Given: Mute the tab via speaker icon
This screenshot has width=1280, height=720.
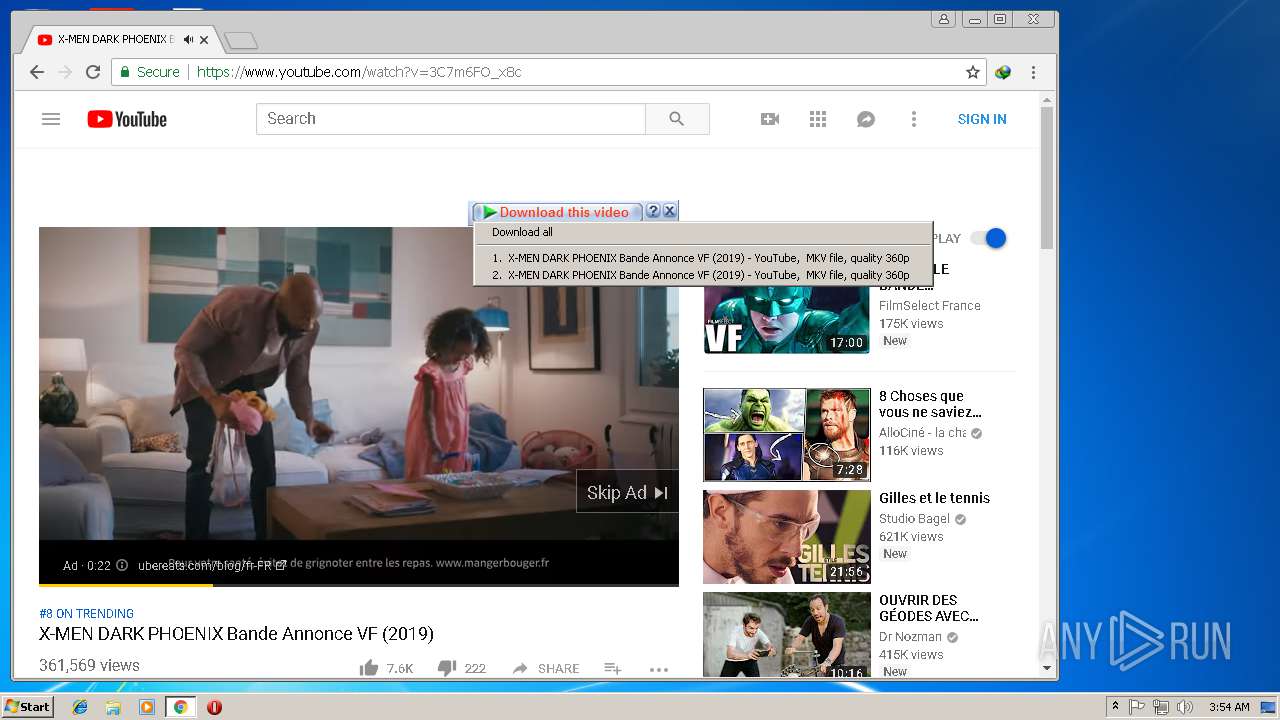Looking at the screenshot, I should (x=188, y=40).
